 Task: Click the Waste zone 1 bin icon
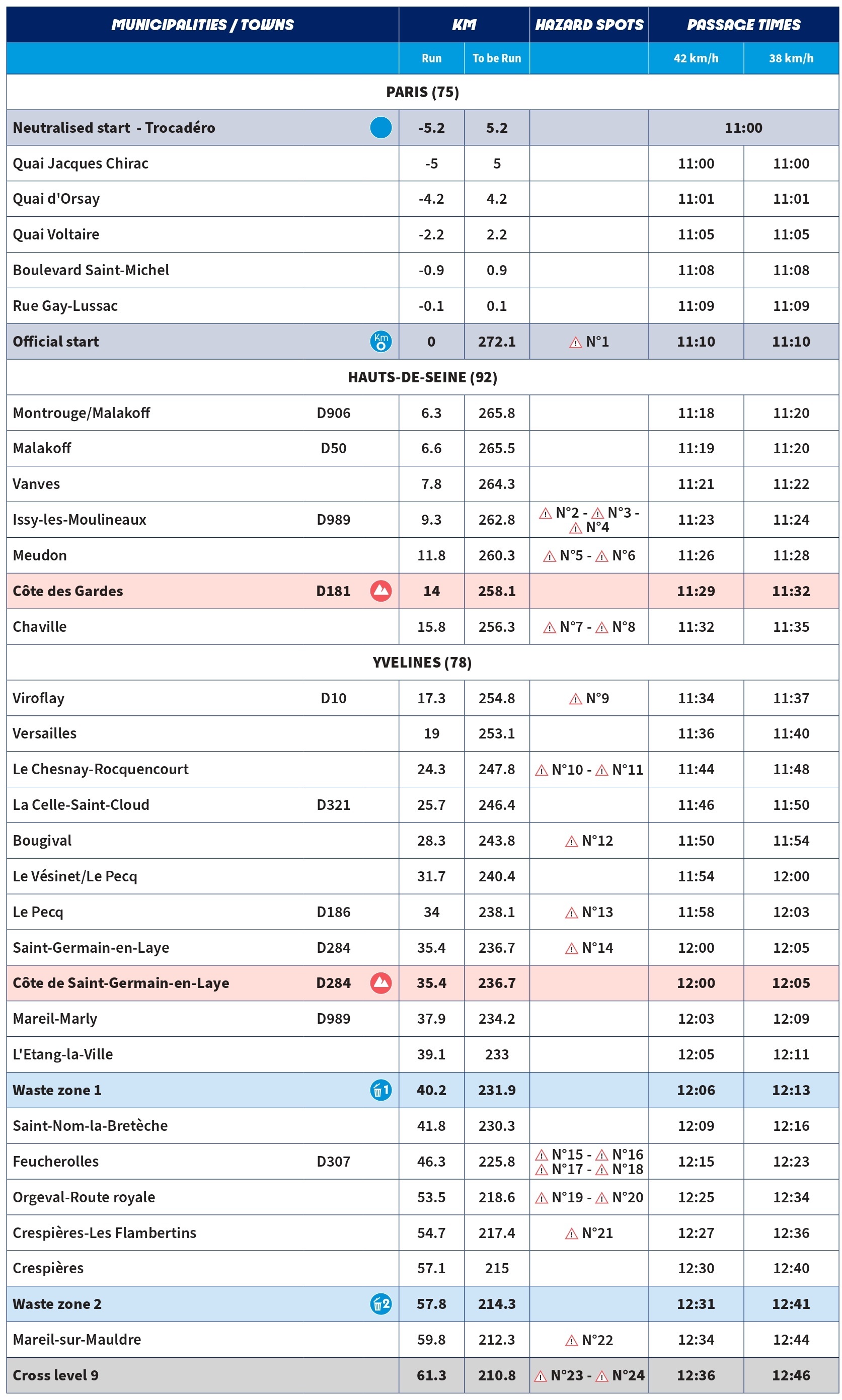(x=380, y=1090)
